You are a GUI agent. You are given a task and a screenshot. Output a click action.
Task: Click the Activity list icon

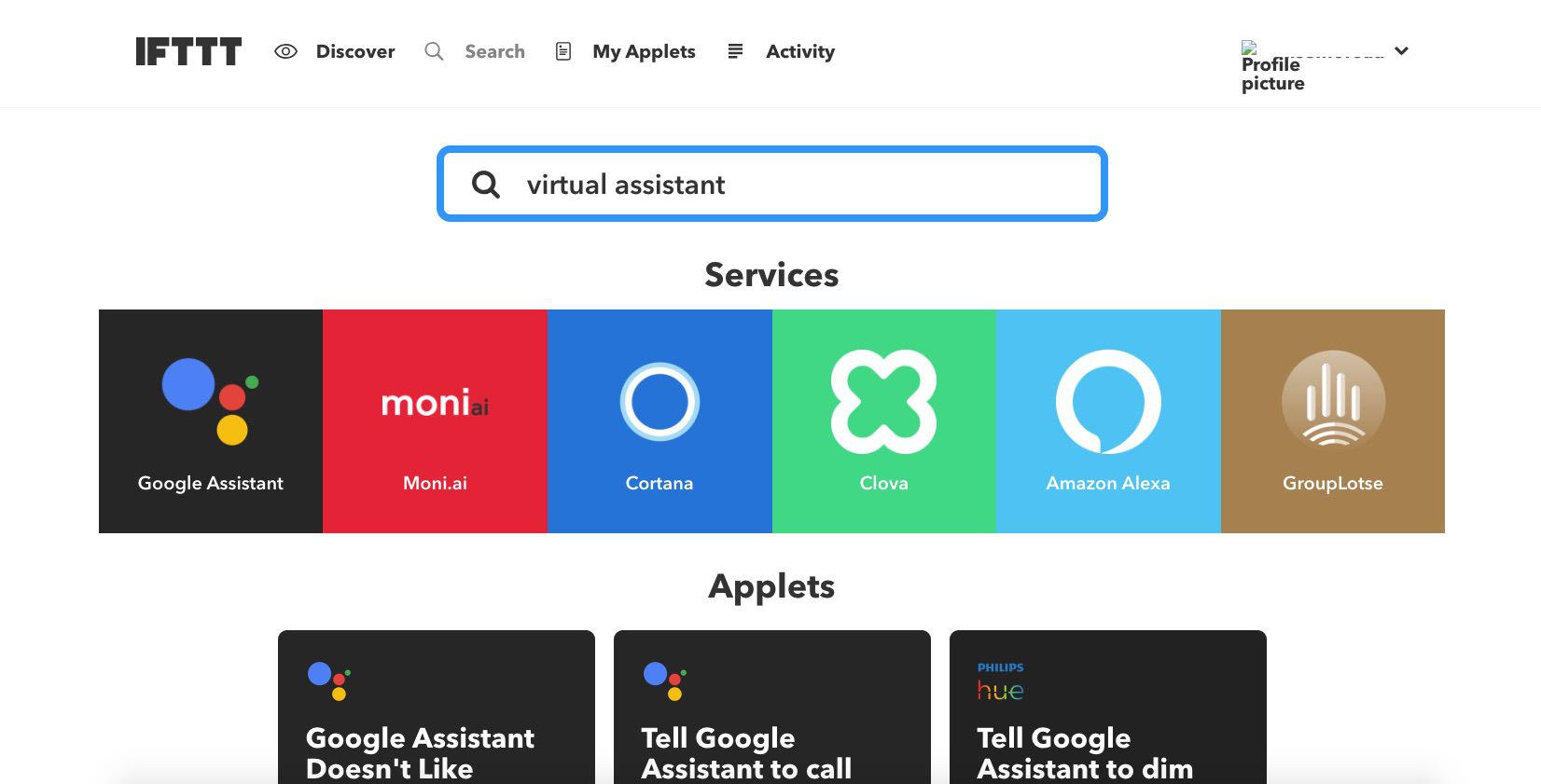(x=735, y=51)
